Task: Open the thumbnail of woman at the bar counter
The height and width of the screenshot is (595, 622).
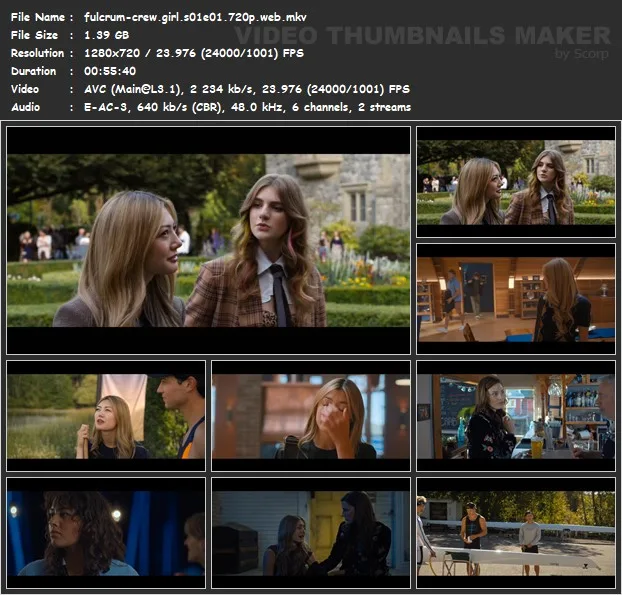Action: click(516, 416)
